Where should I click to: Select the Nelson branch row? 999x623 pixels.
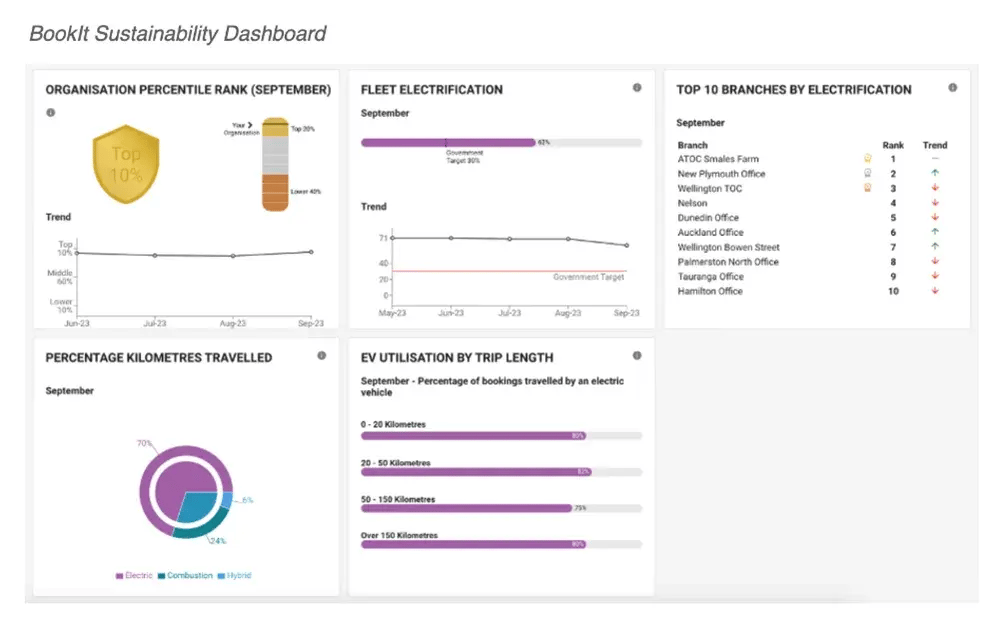[812, 203]
